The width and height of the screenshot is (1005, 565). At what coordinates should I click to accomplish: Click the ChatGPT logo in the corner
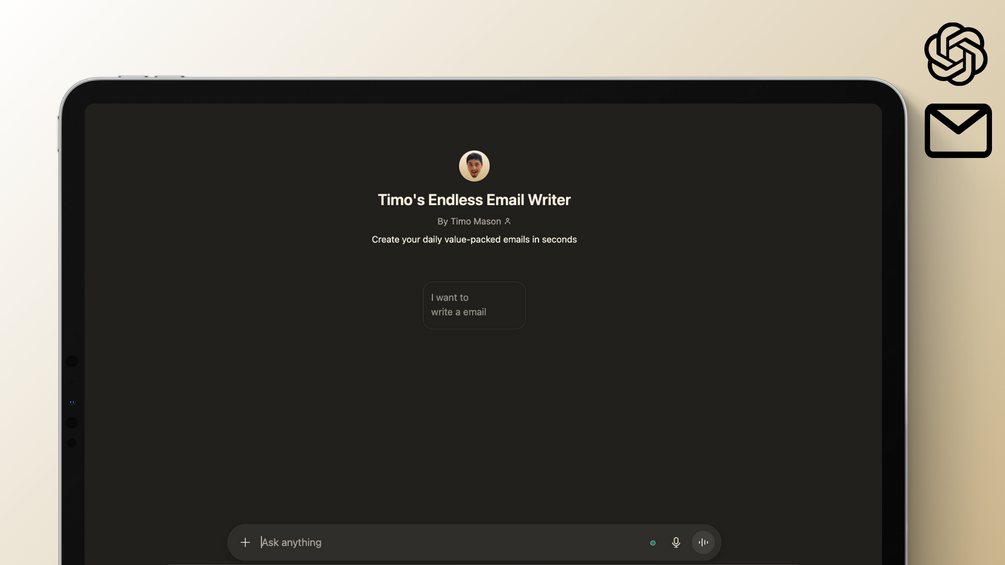click(x=956, y=54)
